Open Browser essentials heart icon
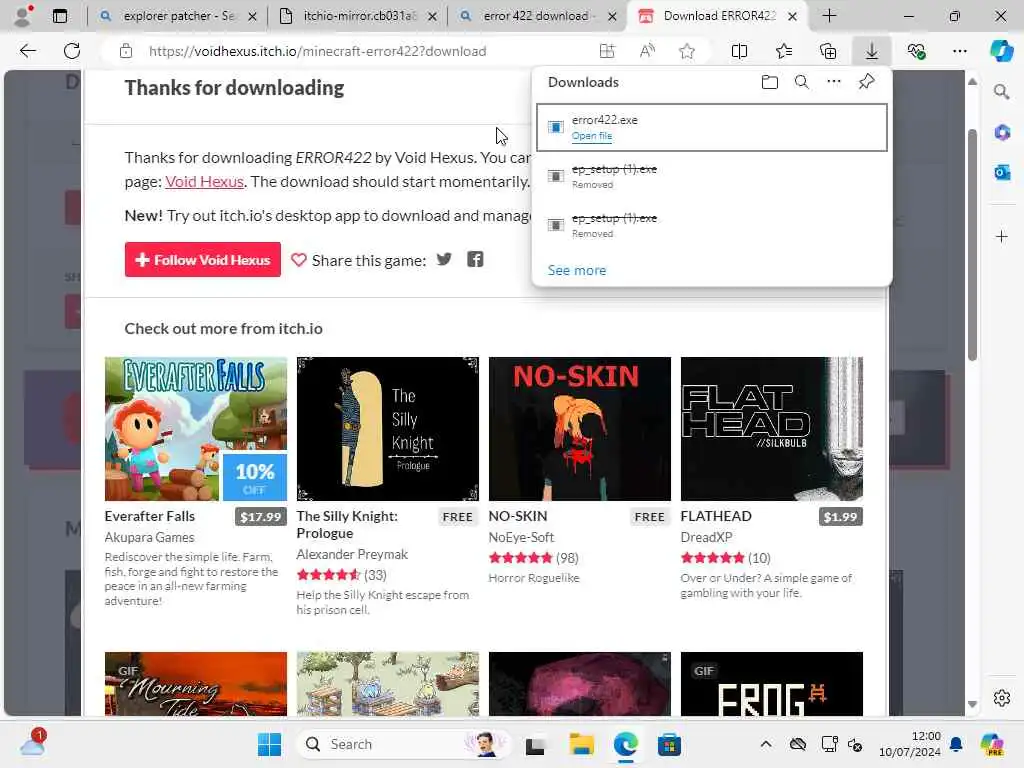Image resolution: width=1024 pixels, height=768 pixels. coord(916,51)
